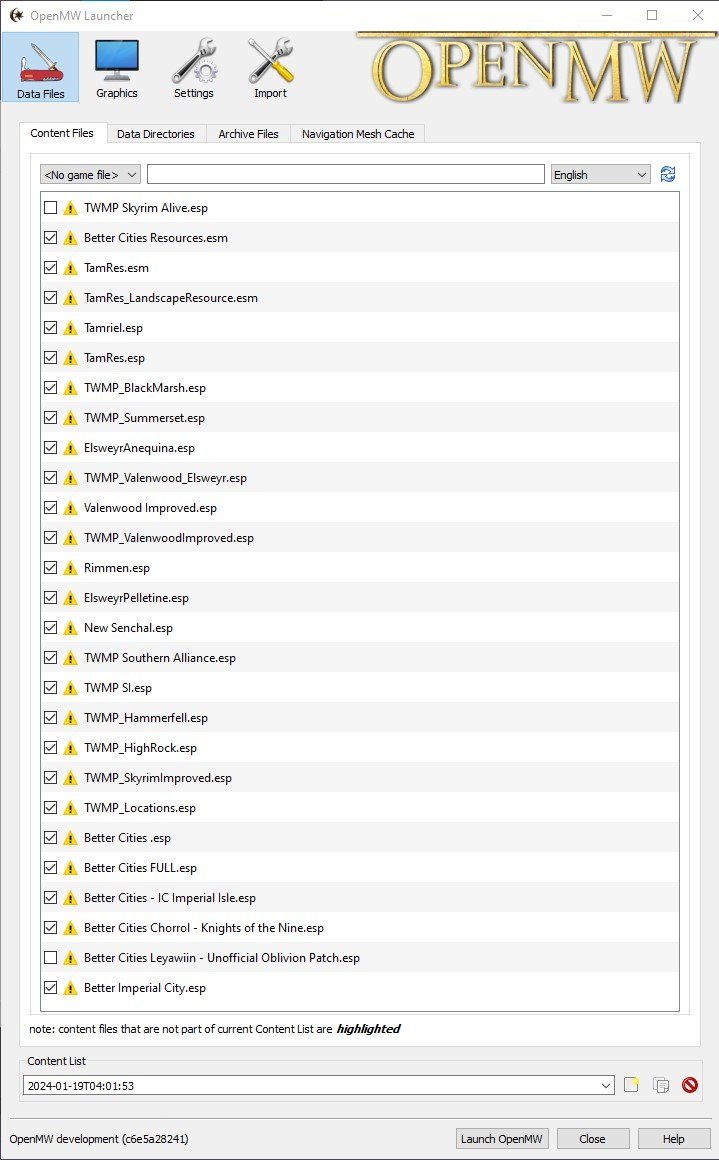Viewport: 719px width, 1160px height.
Task: Switch to Navigation Mesh Cache tab
Action: [x=358, y=134]
